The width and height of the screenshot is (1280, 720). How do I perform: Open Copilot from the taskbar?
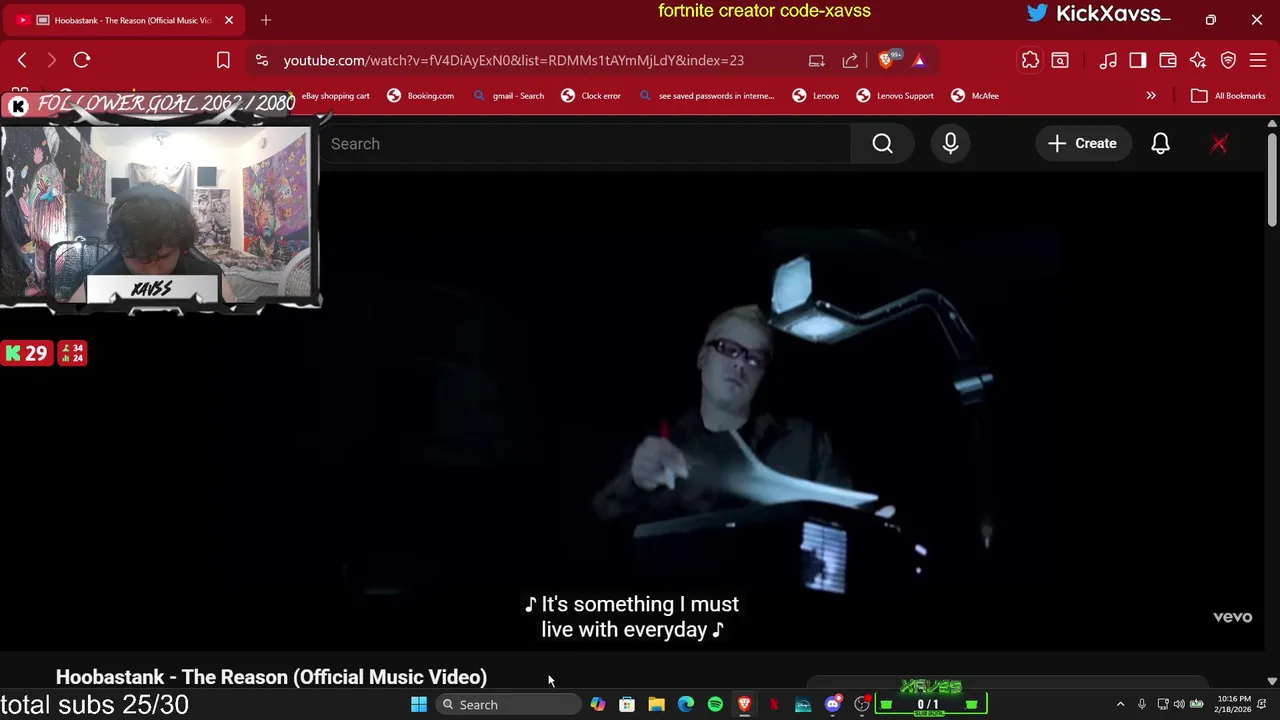[597, 705]
